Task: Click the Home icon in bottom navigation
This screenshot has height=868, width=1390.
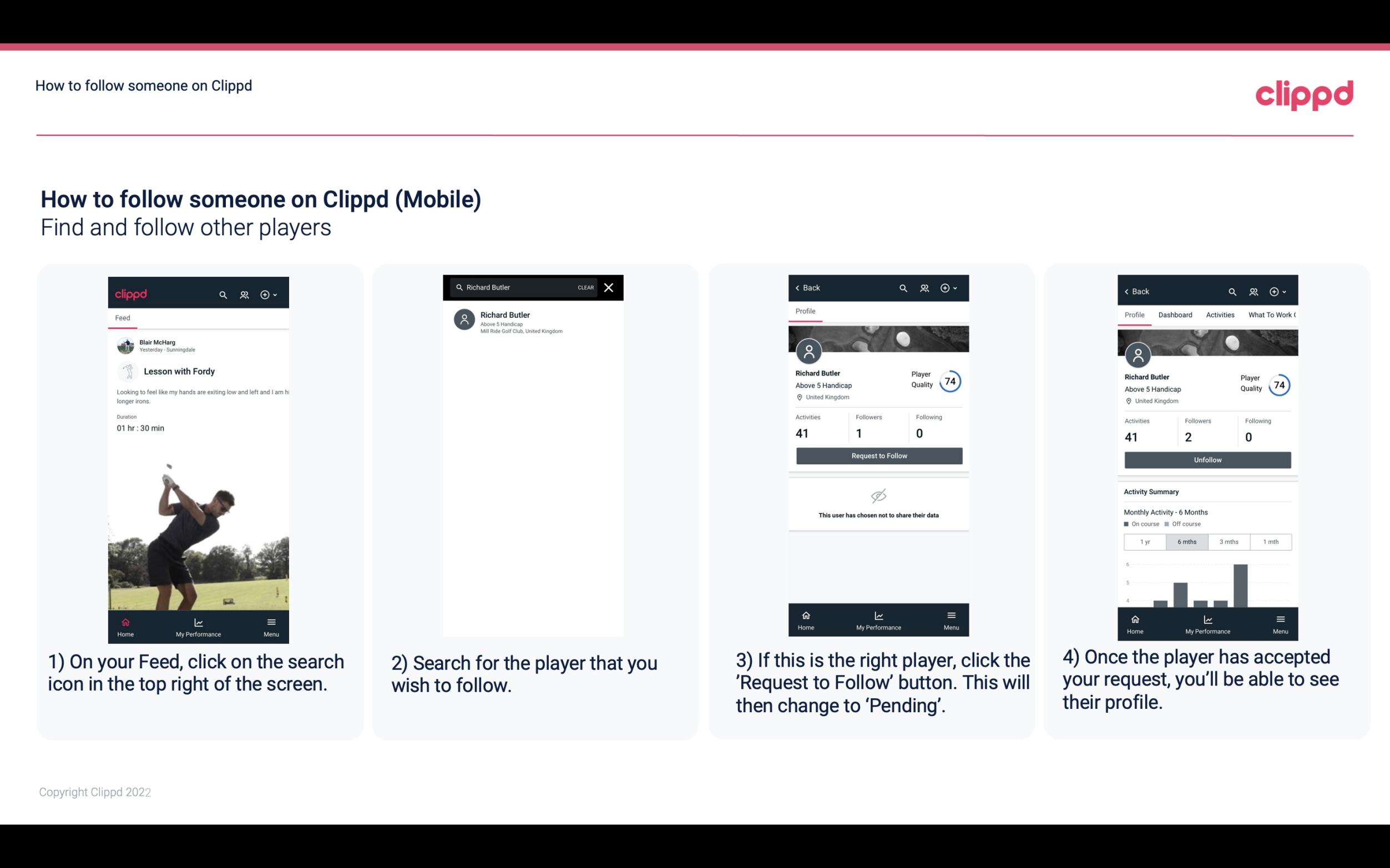Action: coord(125,621)
